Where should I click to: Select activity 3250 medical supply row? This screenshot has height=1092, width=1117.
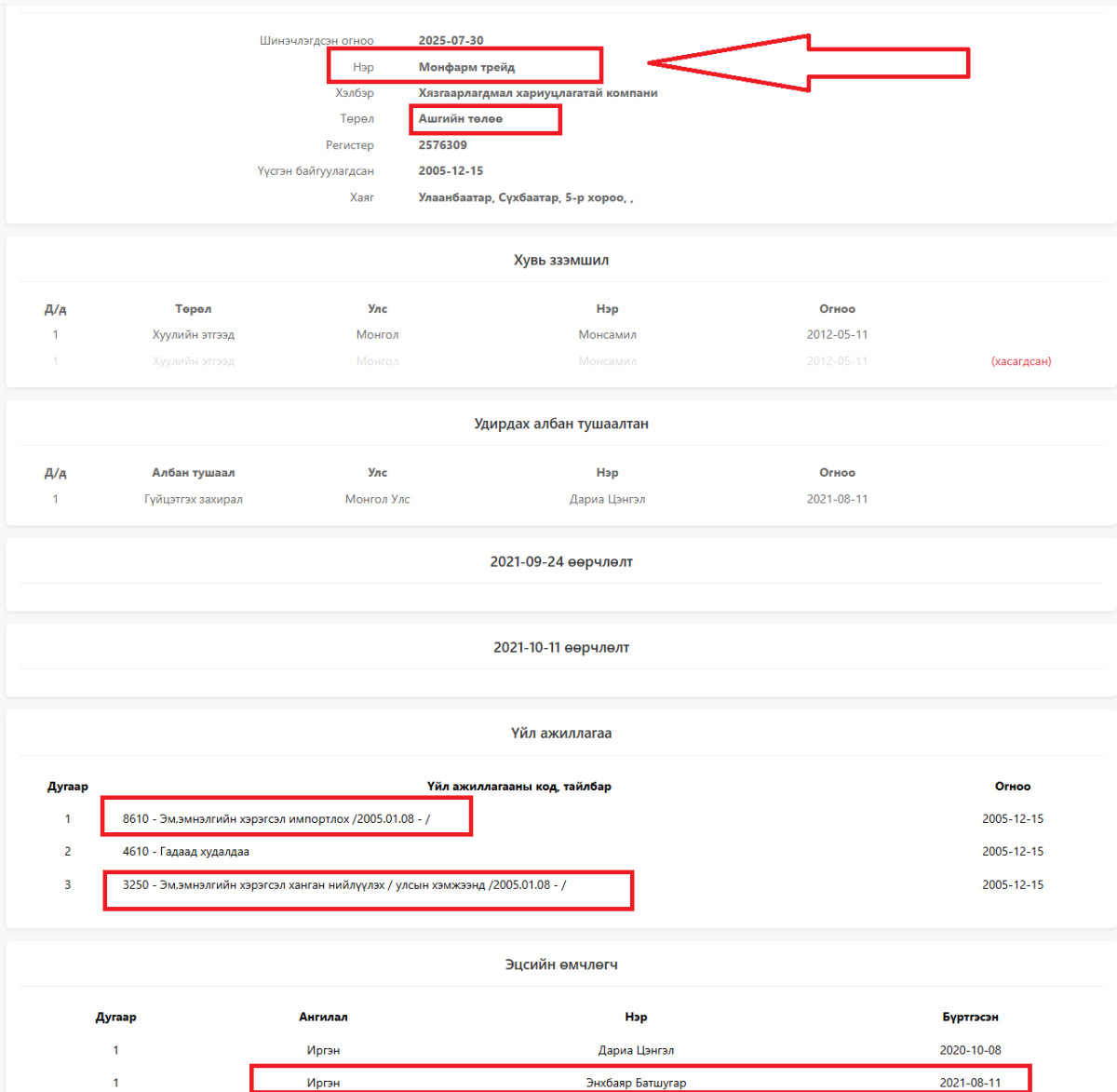pyautogui.click(x=344, y=885)
